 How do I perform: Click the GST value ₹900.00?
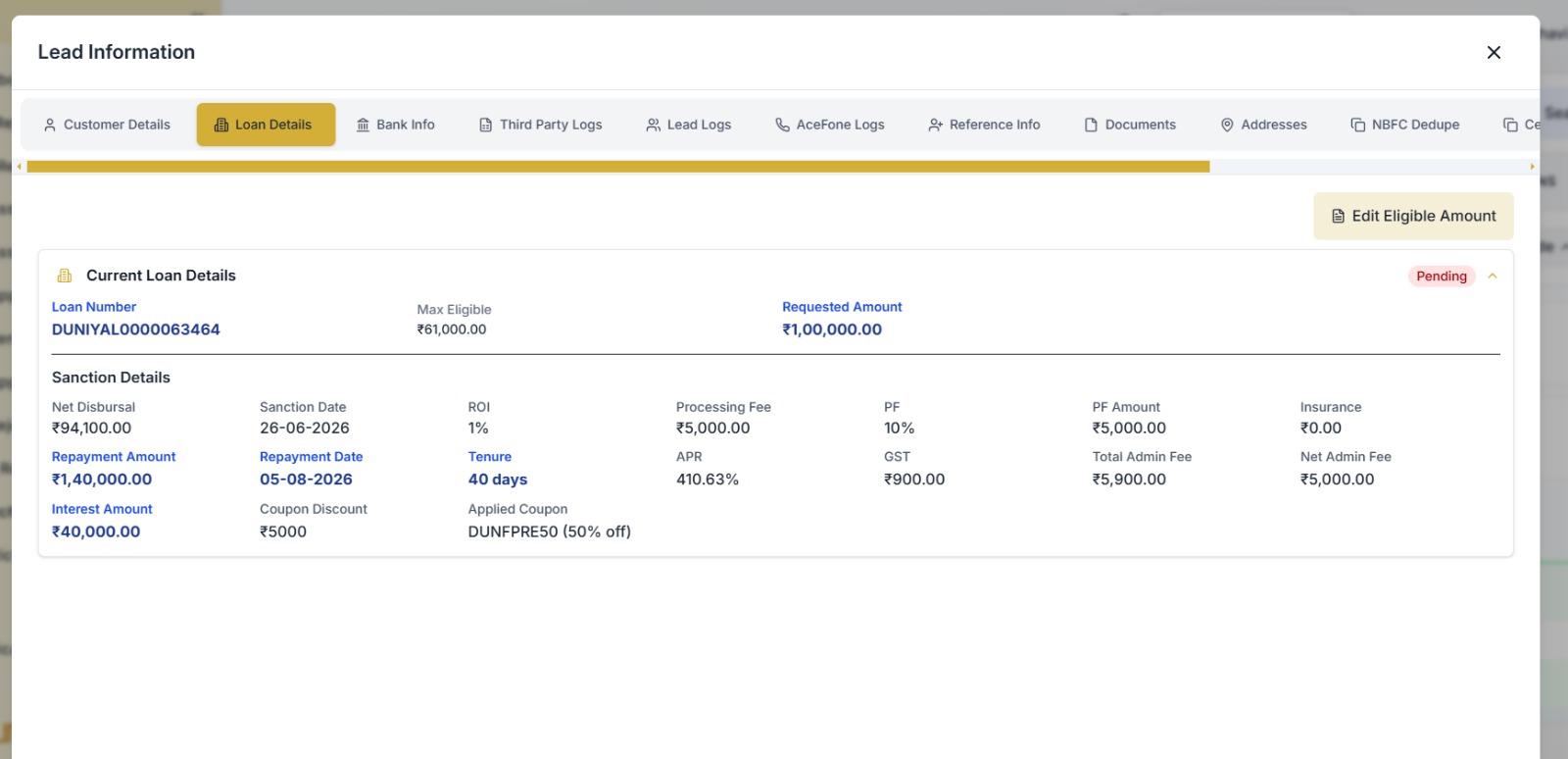[914, 480]
